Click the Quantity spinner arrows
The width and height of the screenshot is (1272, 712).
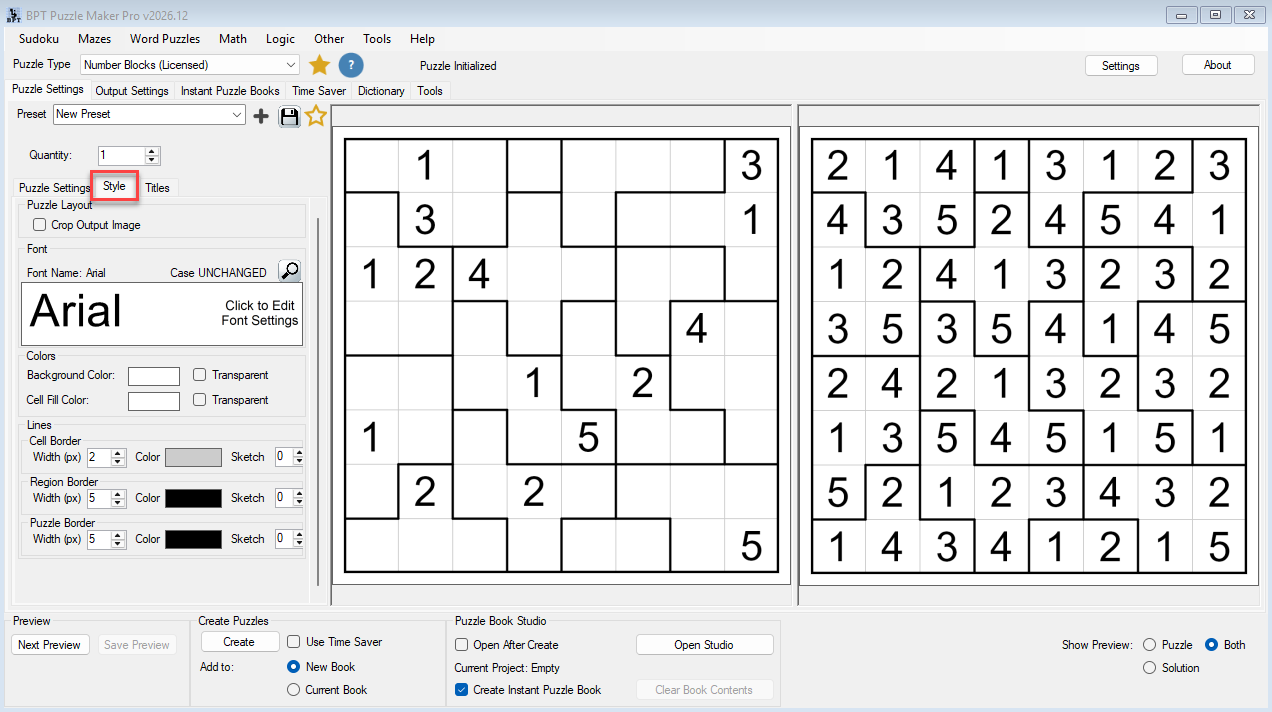point(152,155)
